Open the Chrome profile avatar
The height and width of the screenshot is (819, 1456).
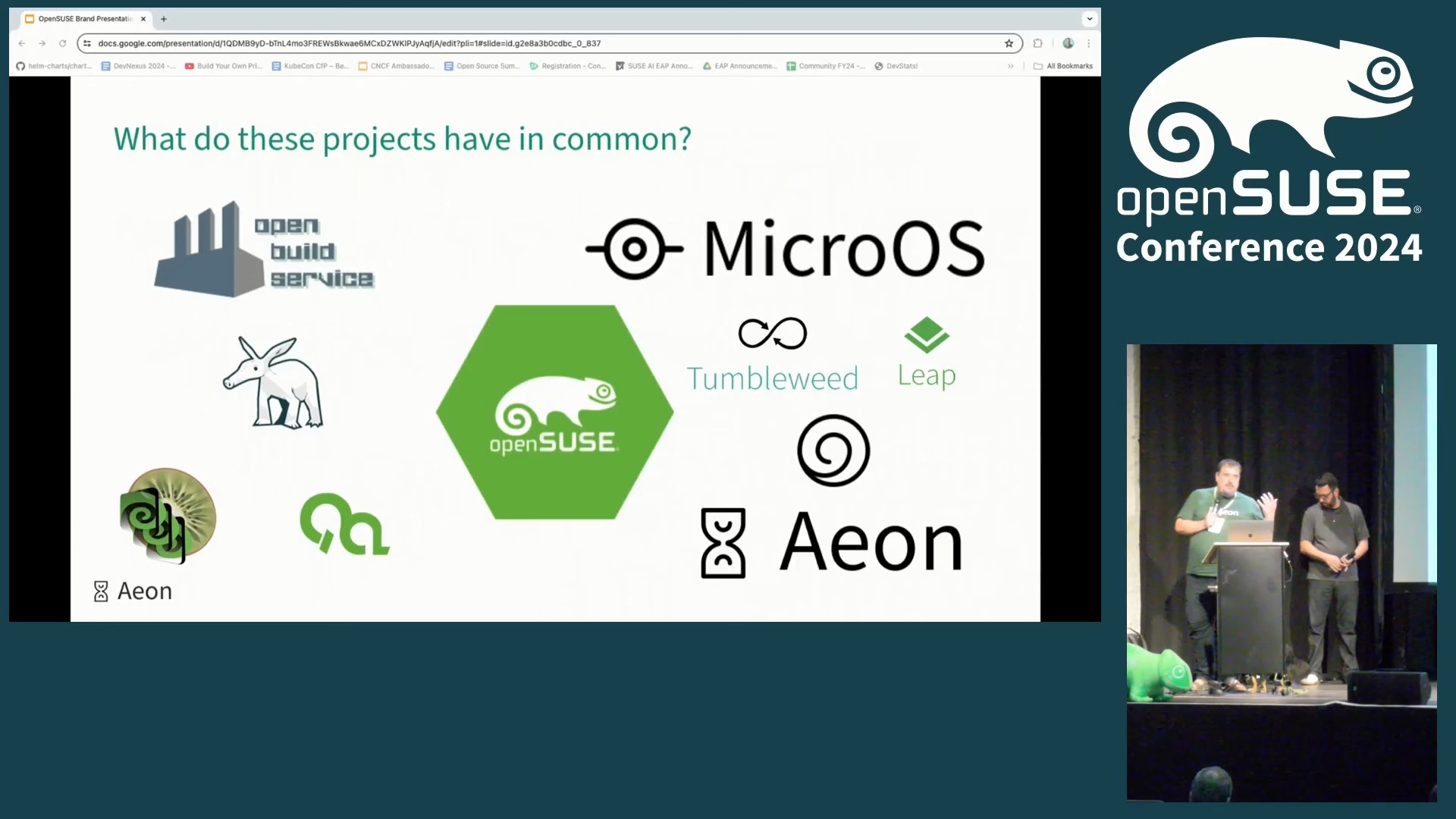[x=1068, y=43]
